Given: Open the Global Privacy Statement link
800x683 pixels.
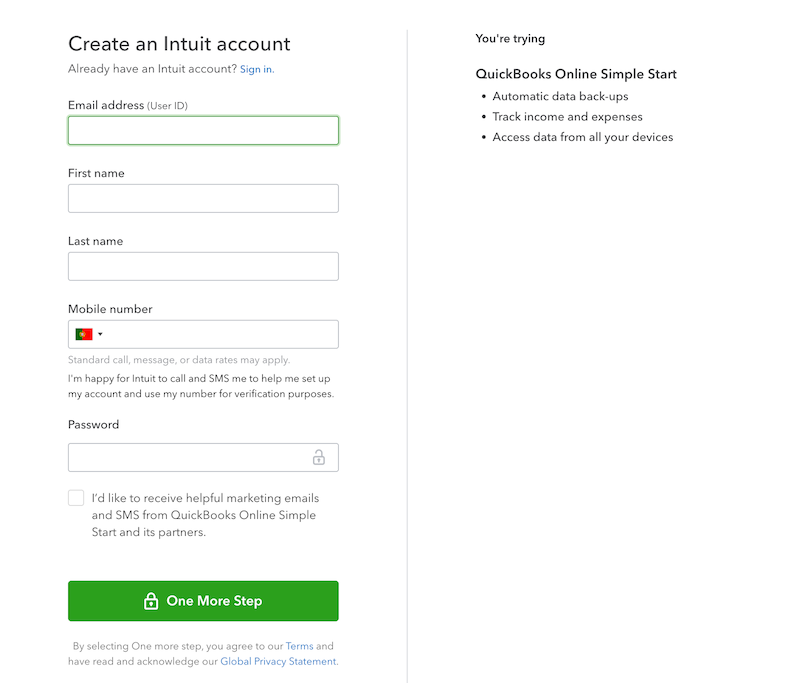Looking at the screenshot, I should [278, 661].
